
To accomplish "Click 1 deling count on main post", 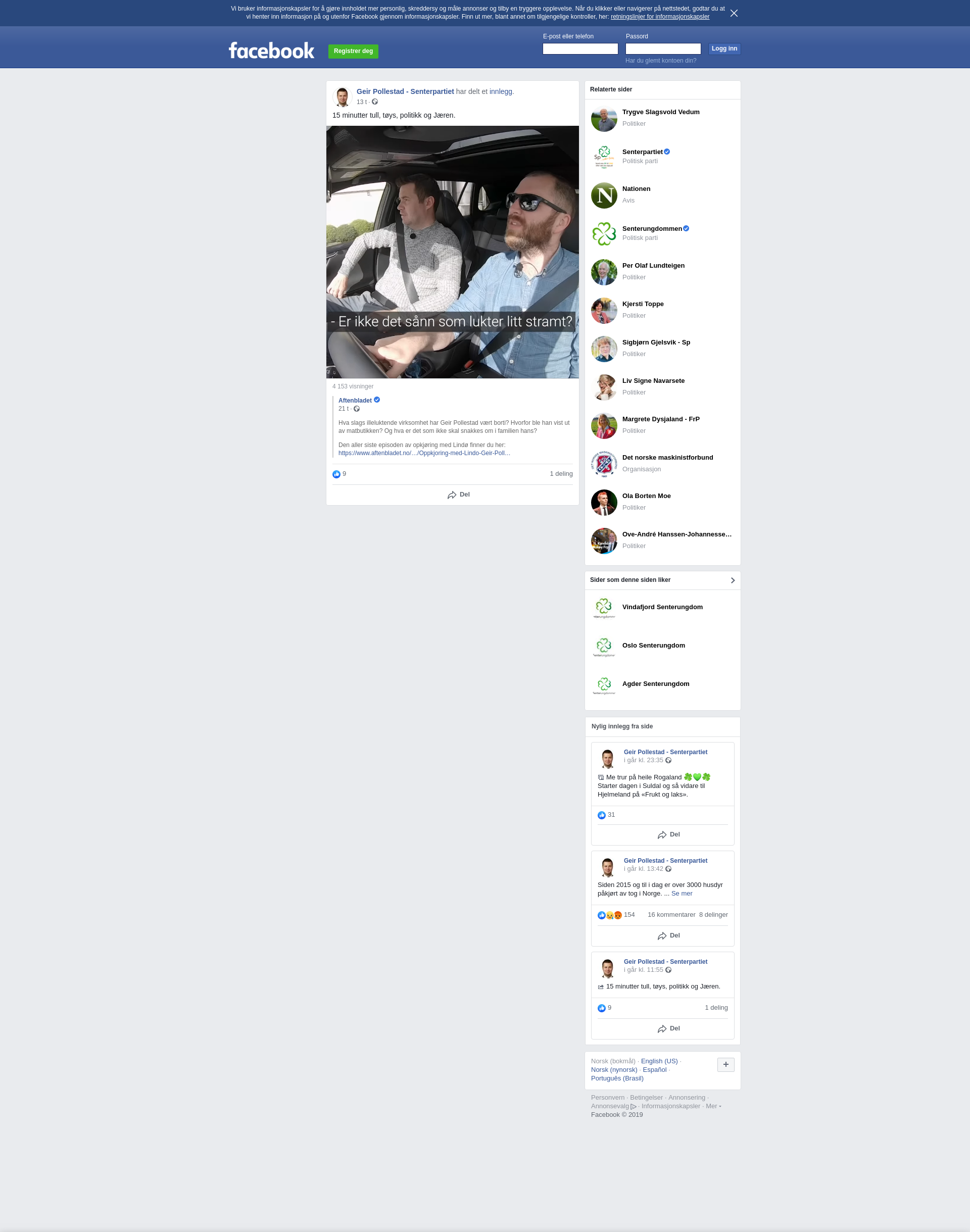I will click(x=561, y=474).
